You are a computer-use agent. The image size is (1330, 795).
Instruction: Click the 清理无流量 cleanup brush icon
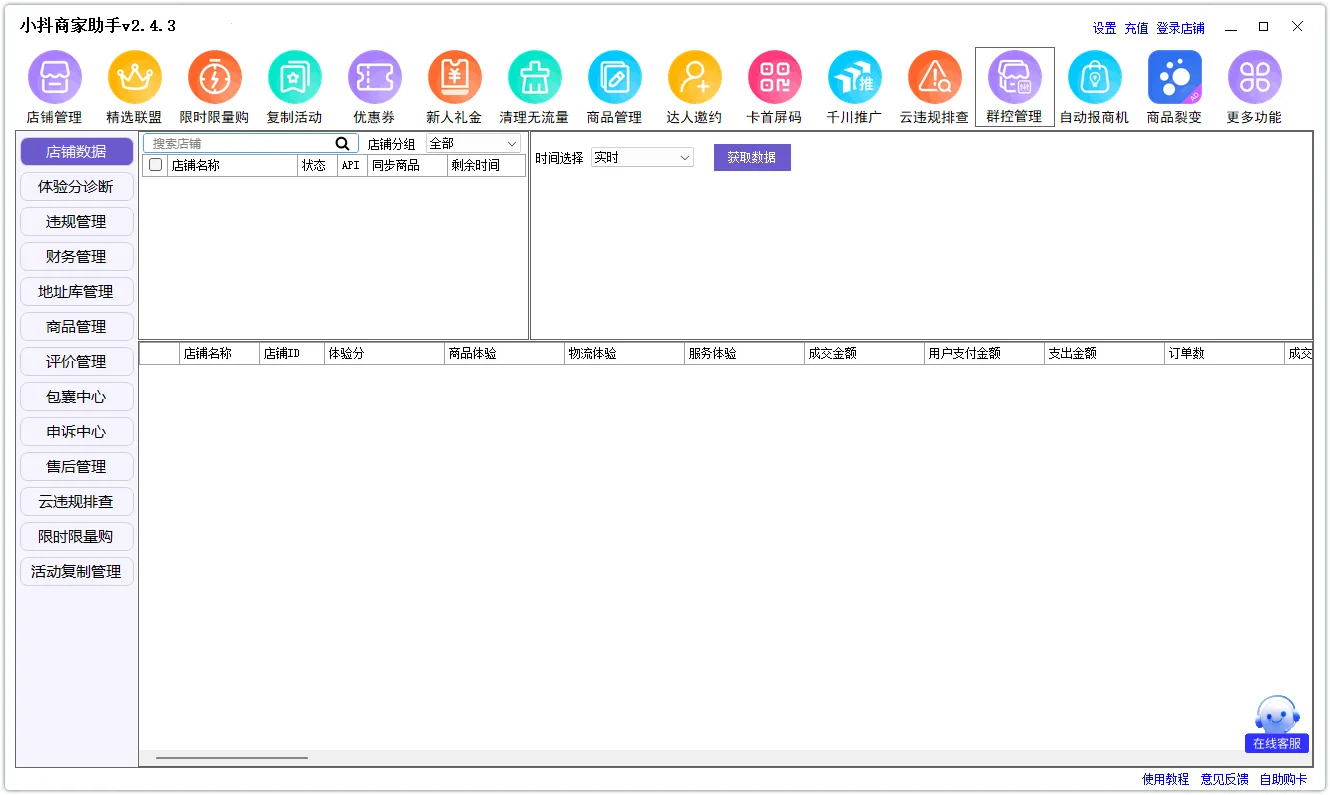pyautogui.click(x=534, y=78)
